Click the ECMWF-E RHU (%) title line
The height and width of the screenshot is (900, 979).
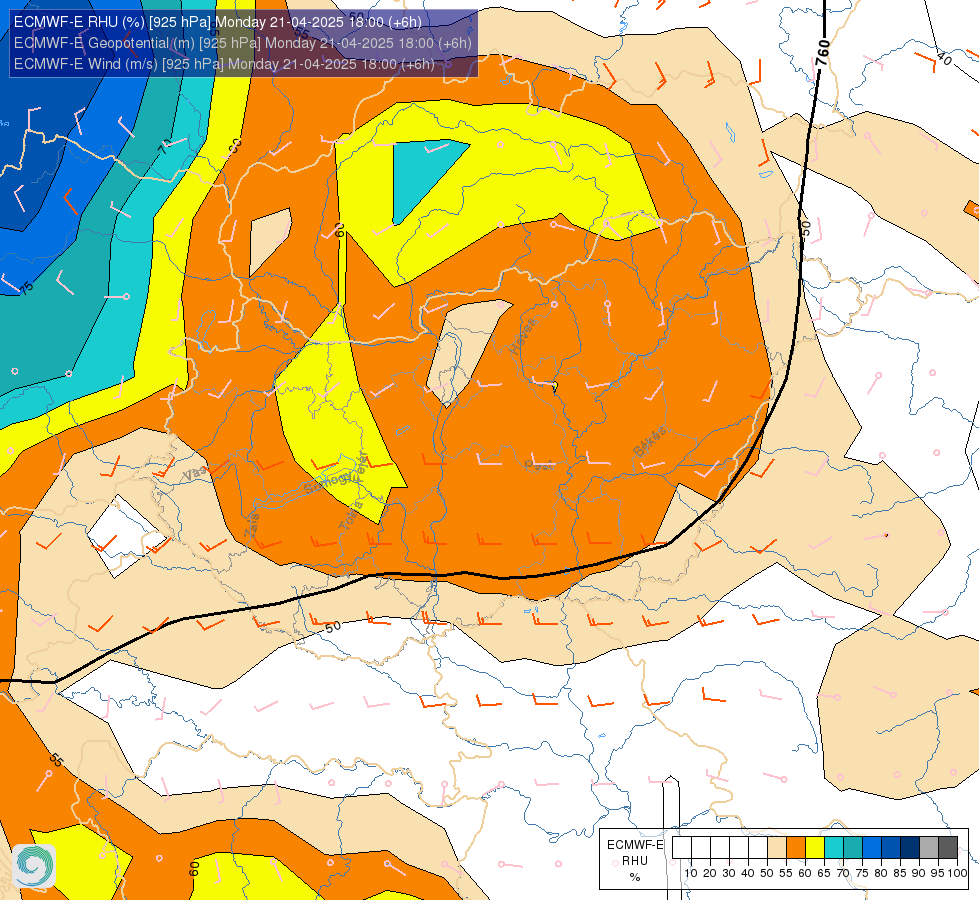tap(217, 22)
